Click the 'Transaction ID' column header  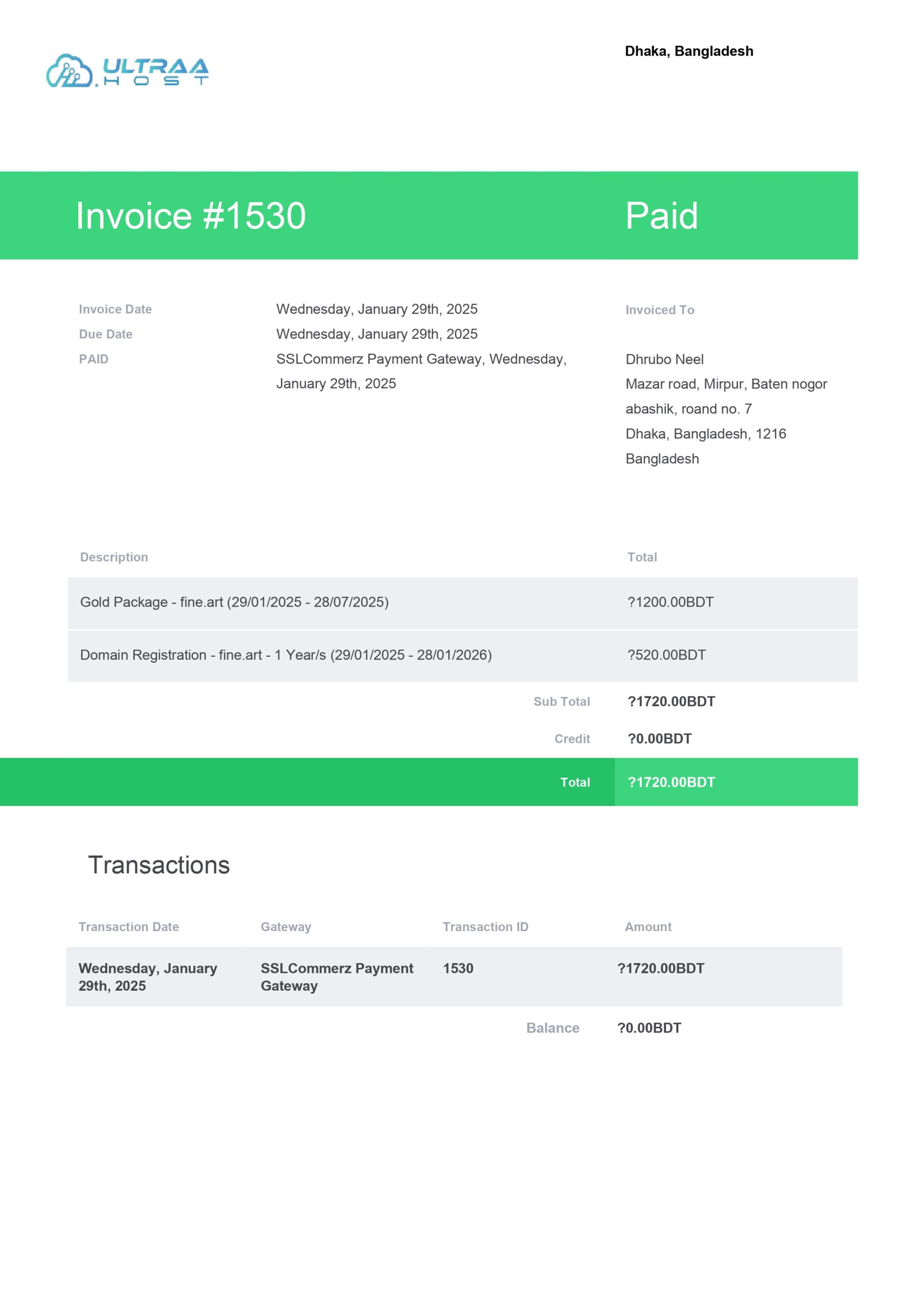click(485, 927)
